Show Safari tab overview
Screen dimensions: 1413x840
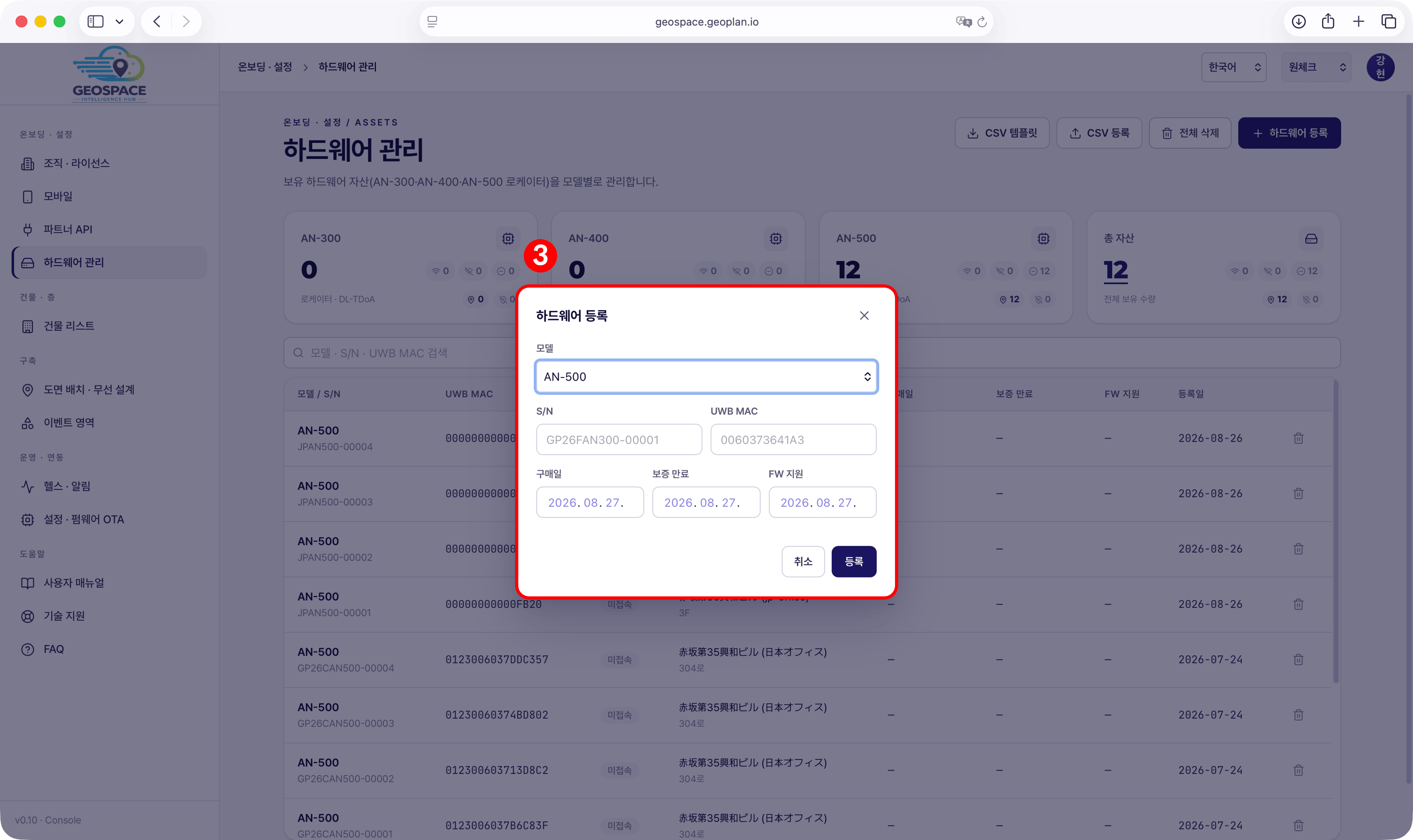1388,22
